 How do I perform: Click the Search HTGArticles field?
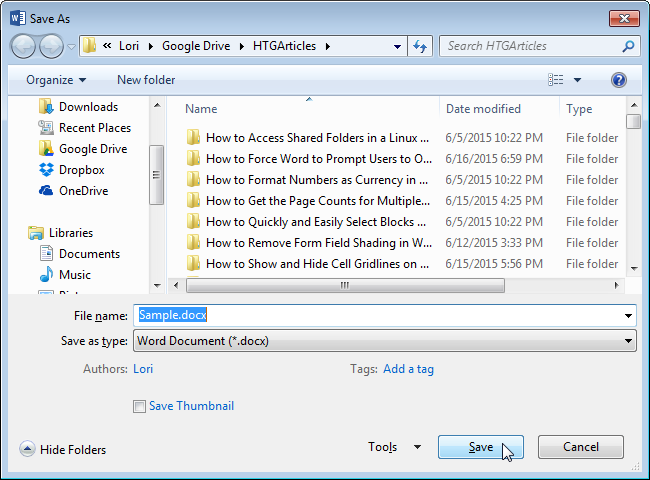(531, 46)
